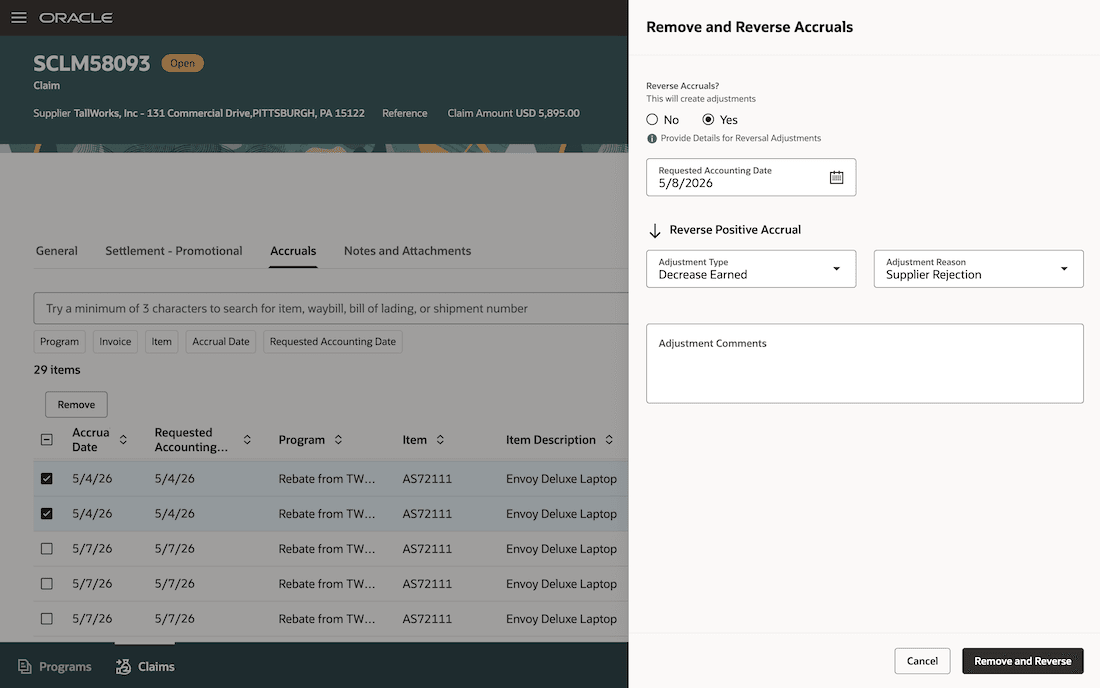Screen dimensions: 1100x688
Task: Click the Remove and Reverse Accruals title
Action: click(x=749, y=27)
